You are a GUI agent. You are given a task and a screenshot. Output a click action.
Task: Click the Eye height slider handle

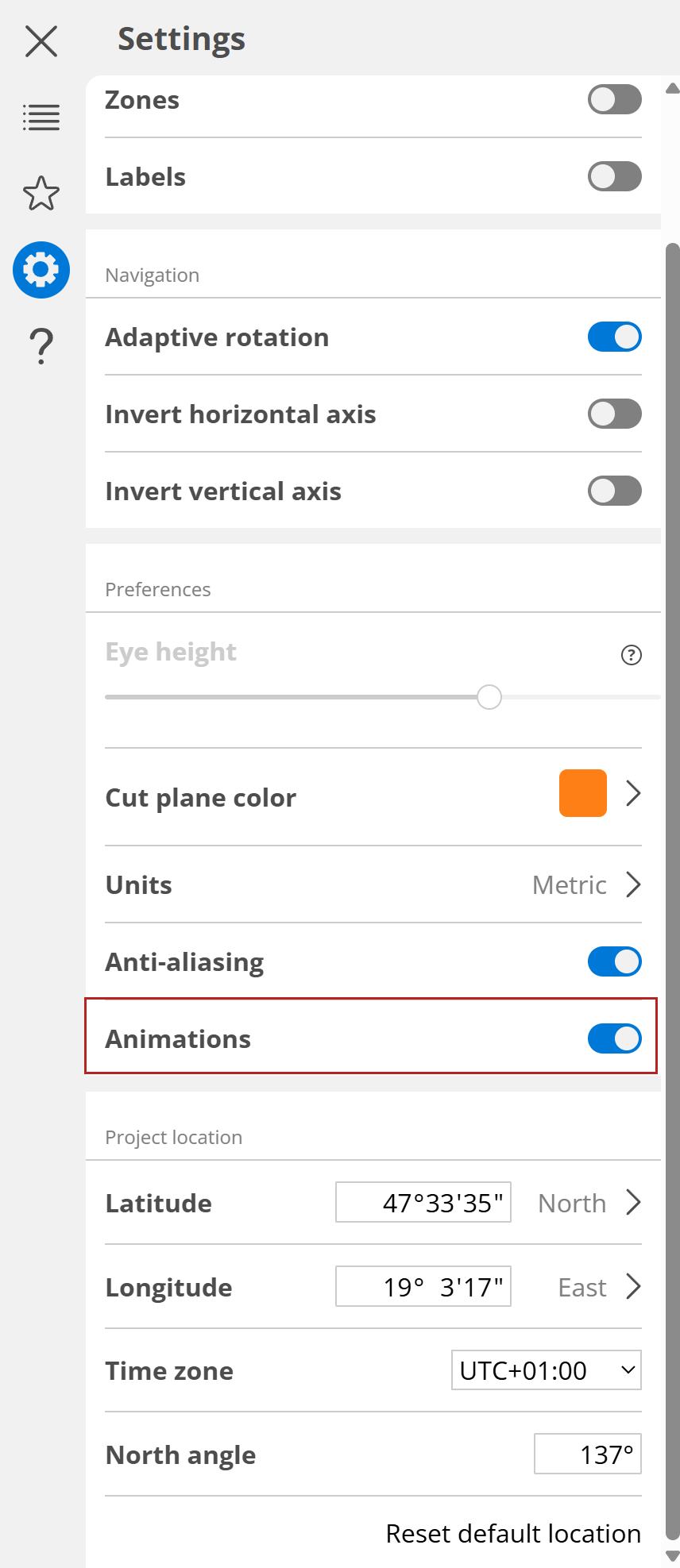489,697
